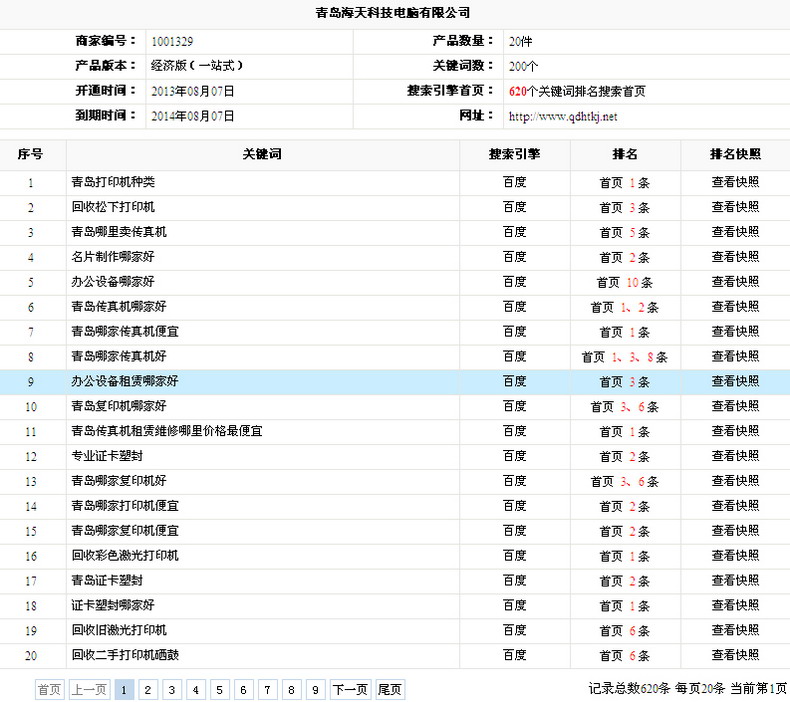Click 620个关键词排名搜索首页 text
790x702 pixels.
coord(577,91)
